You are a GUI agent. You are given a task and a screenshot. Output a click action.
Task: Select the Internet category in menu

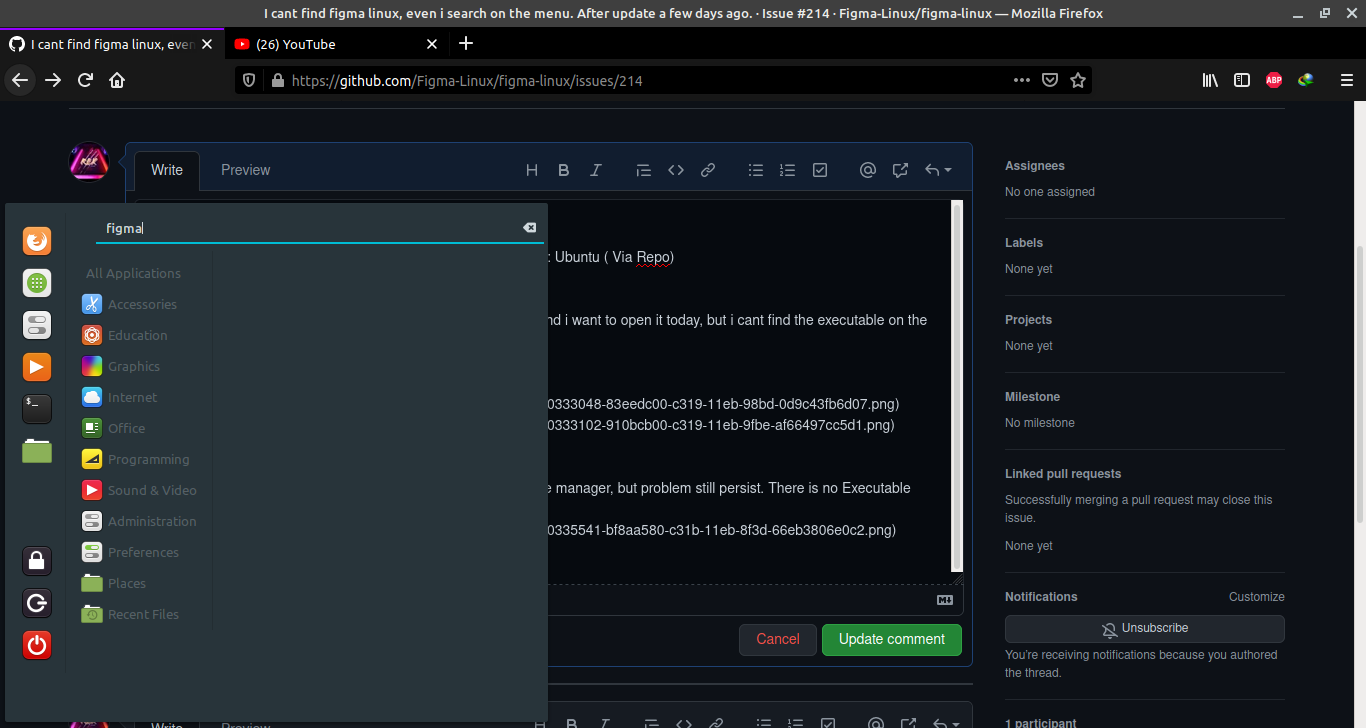132,397
